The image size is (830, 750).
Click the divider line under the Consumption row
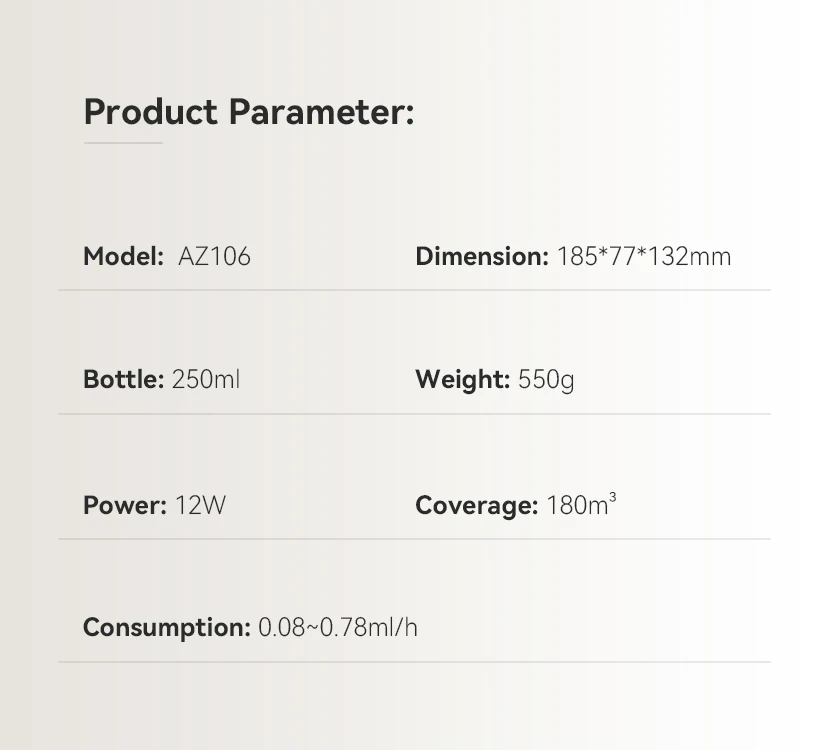(x=414, y=662)
